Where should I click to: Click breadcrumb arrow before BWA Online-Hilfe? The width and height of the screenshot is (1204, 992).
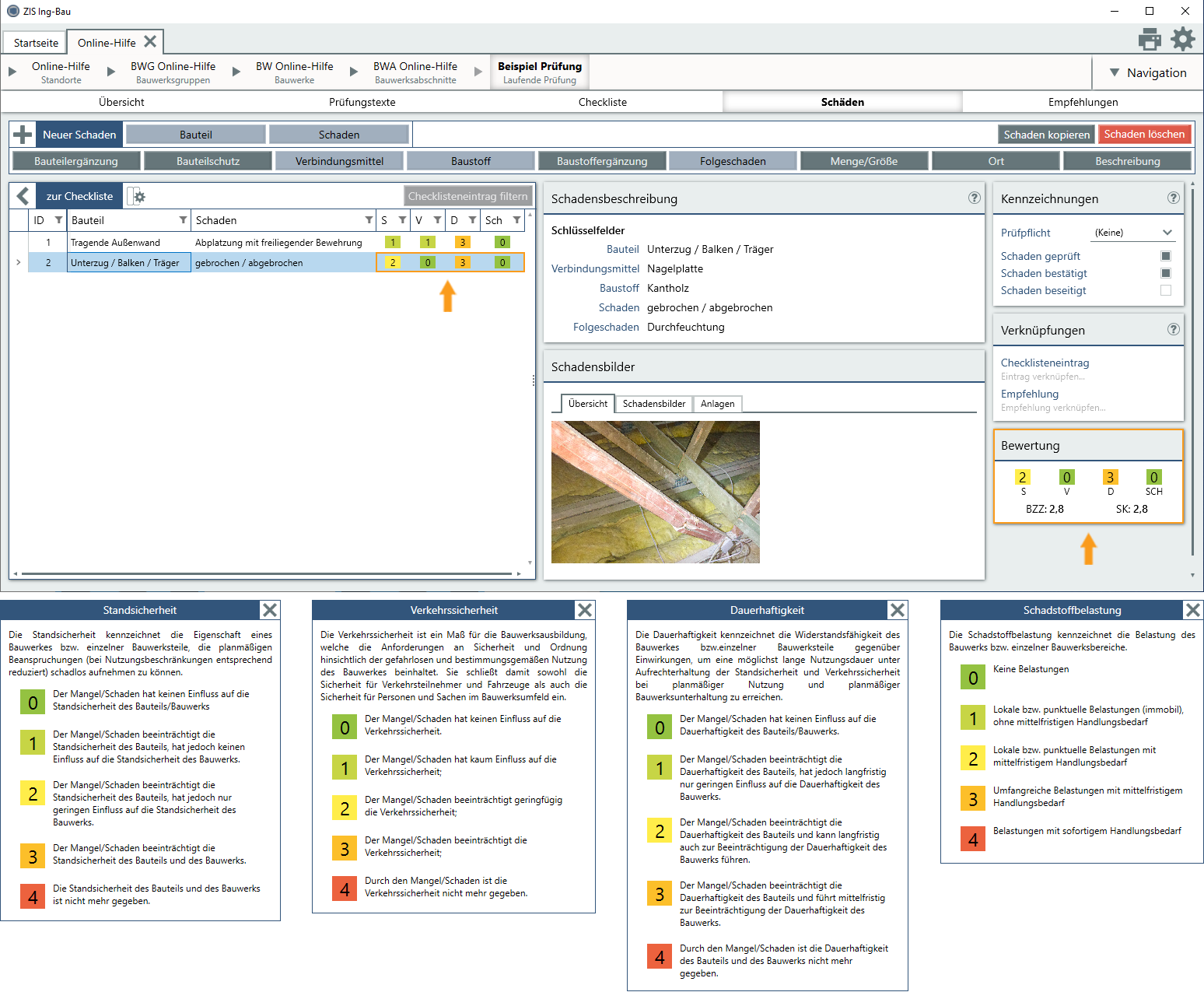point(354,72)
